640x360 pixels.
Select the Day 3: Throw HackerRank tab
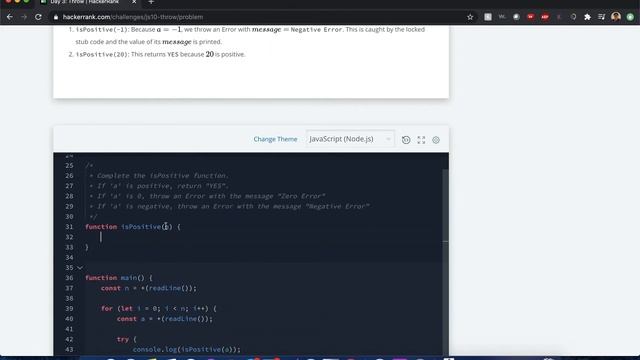point(84,2)
